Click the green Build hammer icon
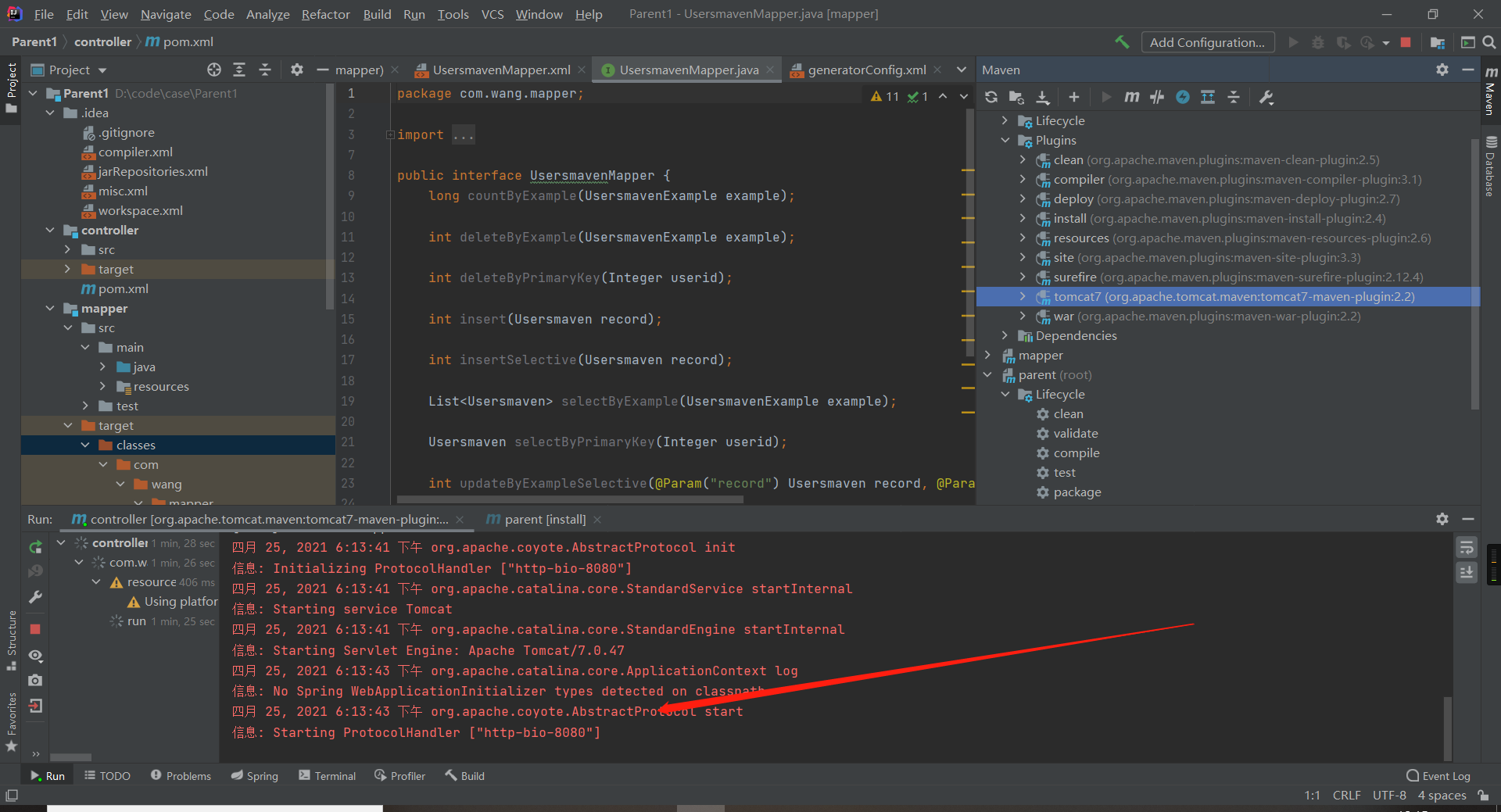Viewport: 1501px width, 812px height. click(1122, 42)
